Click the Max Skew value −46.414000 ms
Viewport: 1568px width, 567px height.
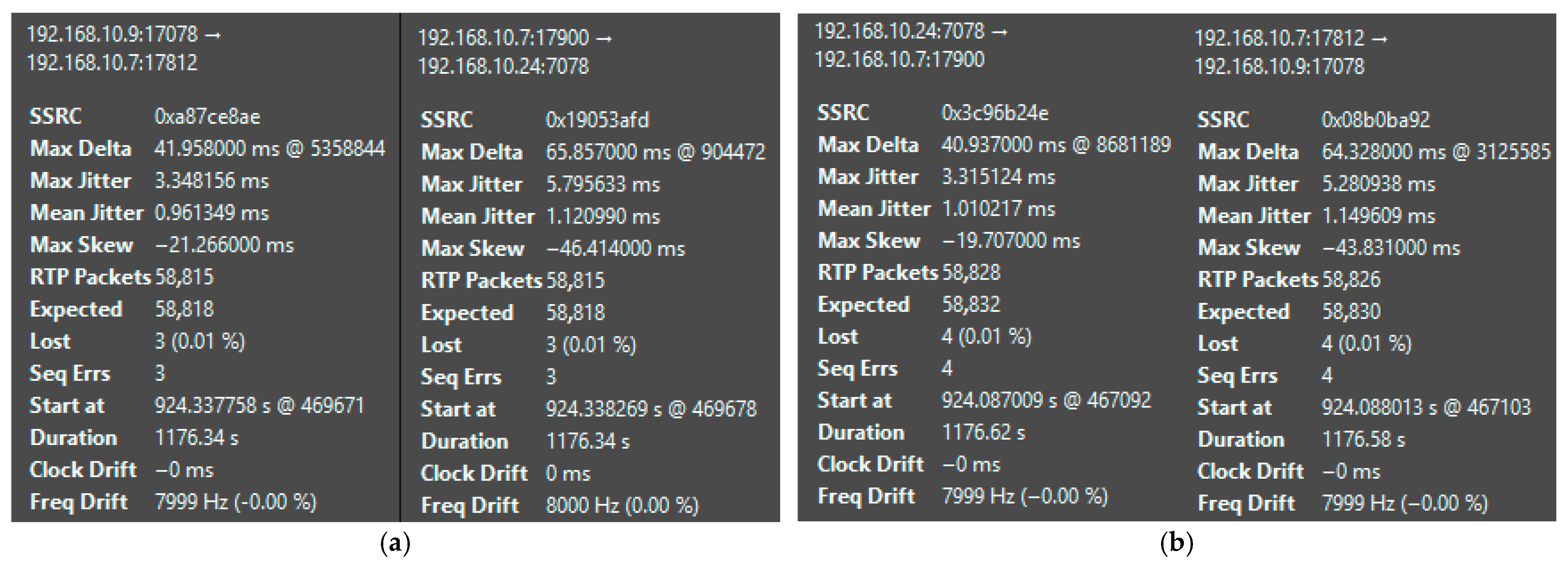(615, 249)
